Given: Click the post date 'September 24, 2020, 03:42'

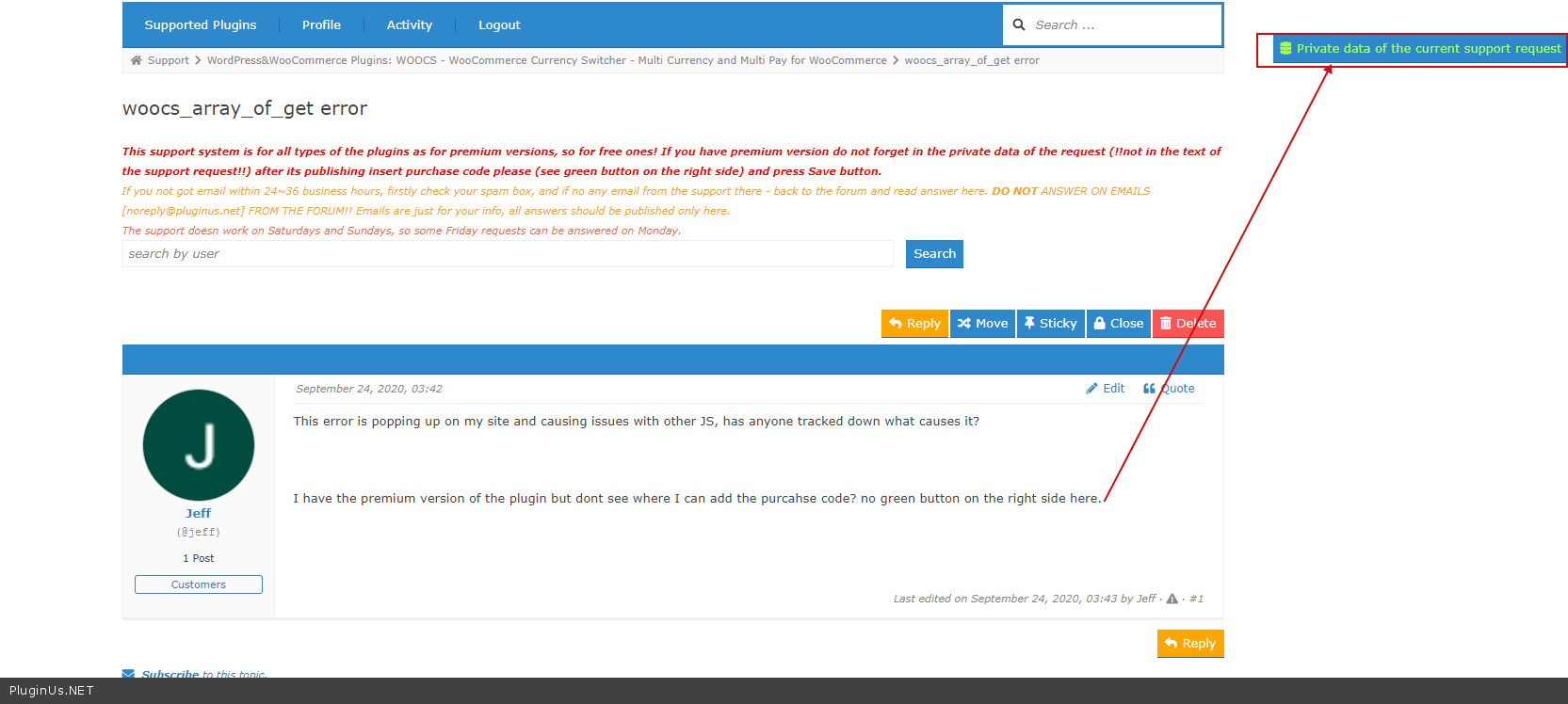Looking at the screenshot, I should [369, 389].
